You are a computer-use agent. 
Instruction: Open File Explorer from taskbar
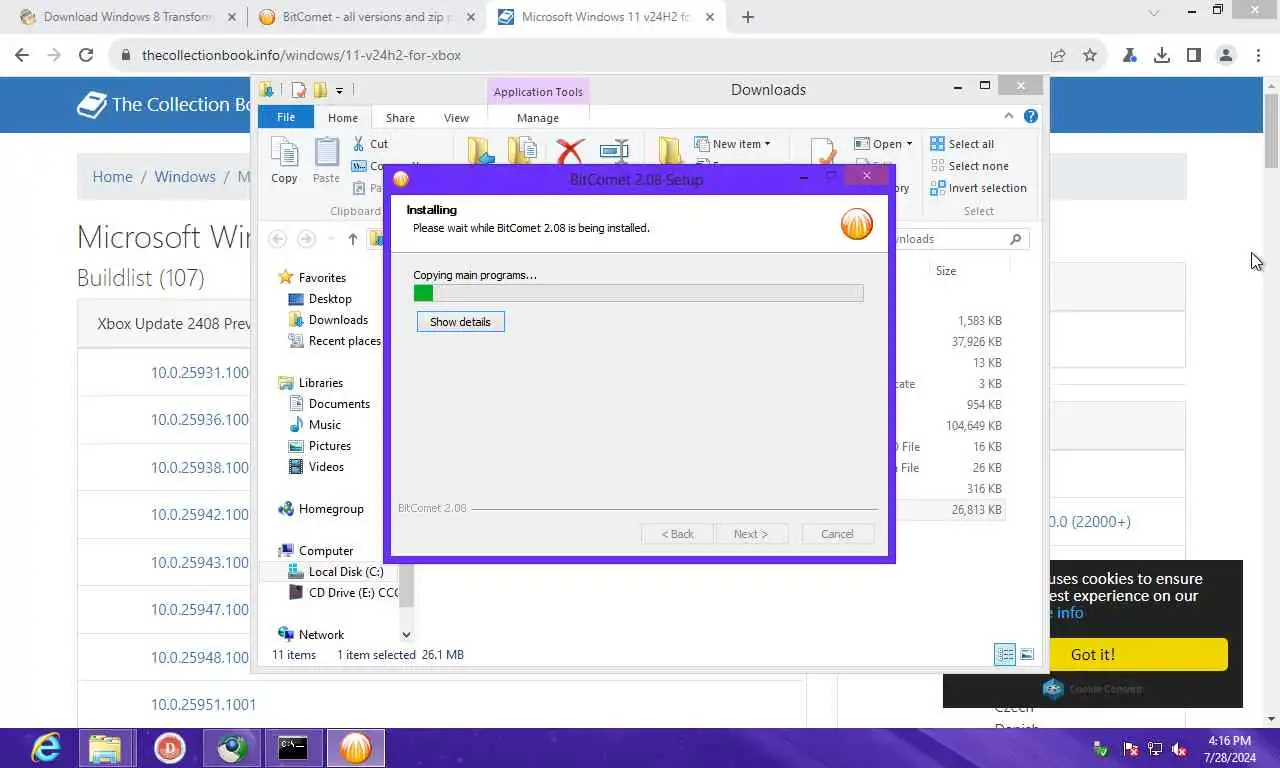(105, 748)
